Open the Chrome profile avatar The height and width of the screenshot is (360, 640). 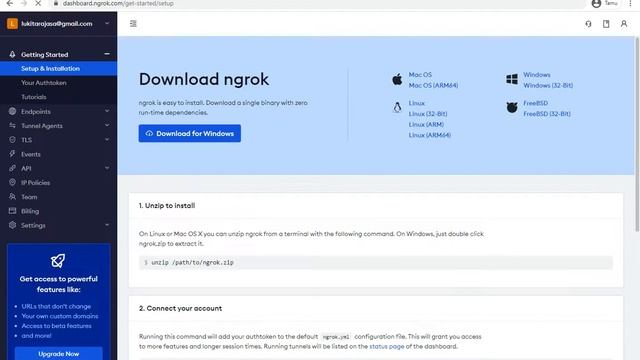pyautogui.click(x=596, y=4)
